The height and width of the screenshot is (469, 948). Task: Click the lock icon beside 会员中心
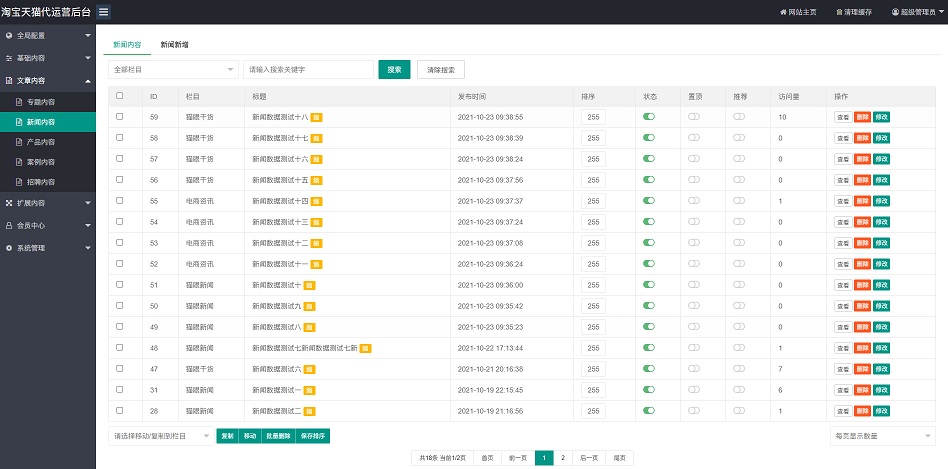pos(9,225)
